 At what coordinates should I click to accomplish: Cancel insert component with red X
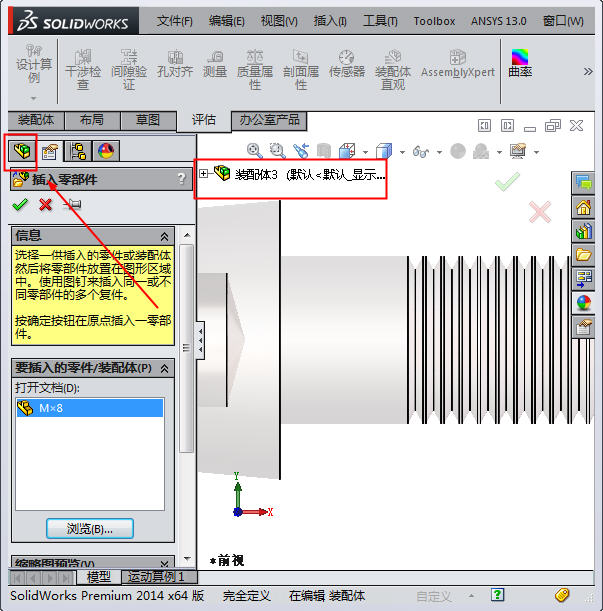45,205
